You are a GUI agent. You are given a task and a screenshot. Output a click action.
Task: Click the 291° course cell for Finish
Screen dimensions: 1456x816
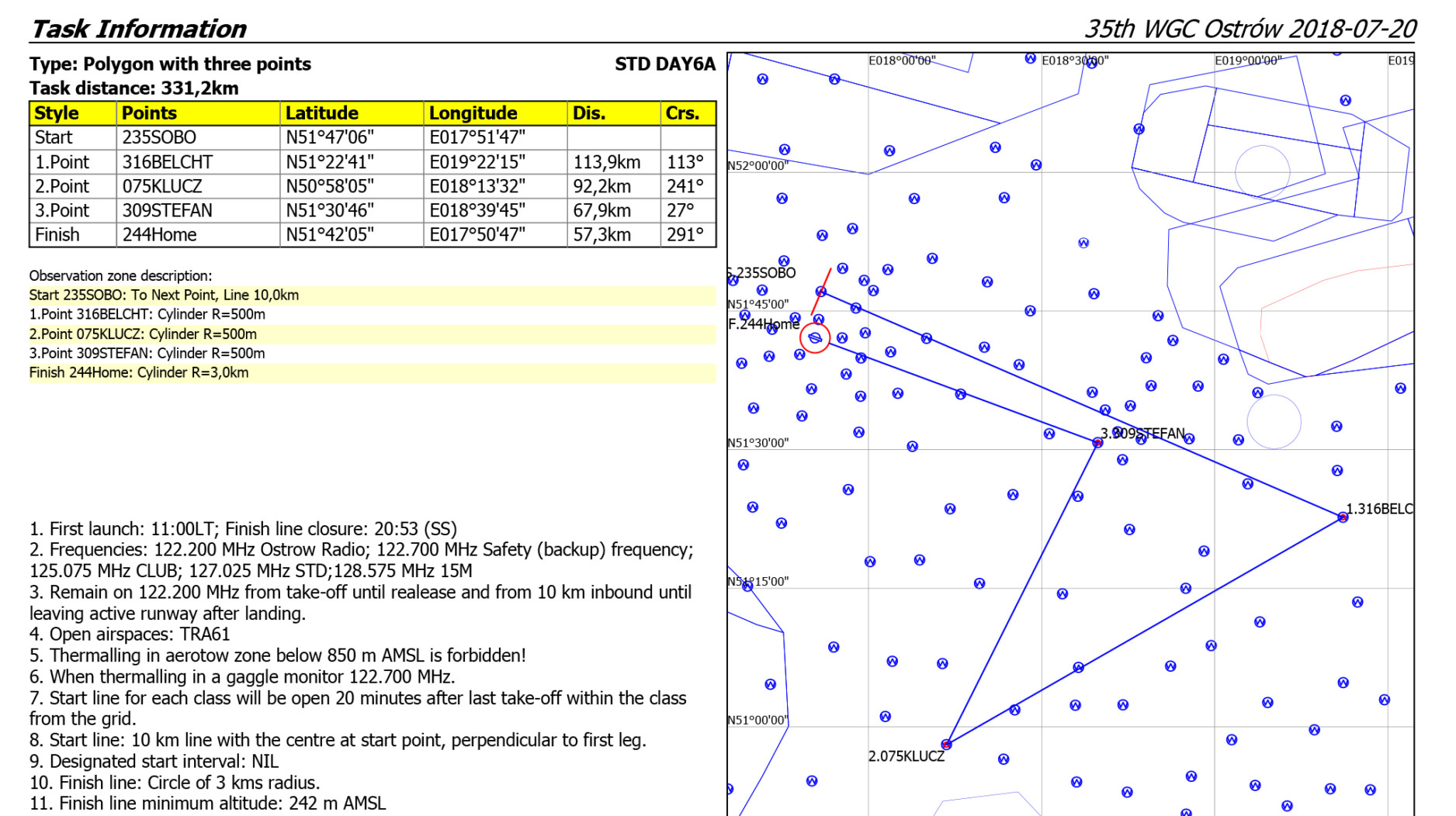point(685,235)
